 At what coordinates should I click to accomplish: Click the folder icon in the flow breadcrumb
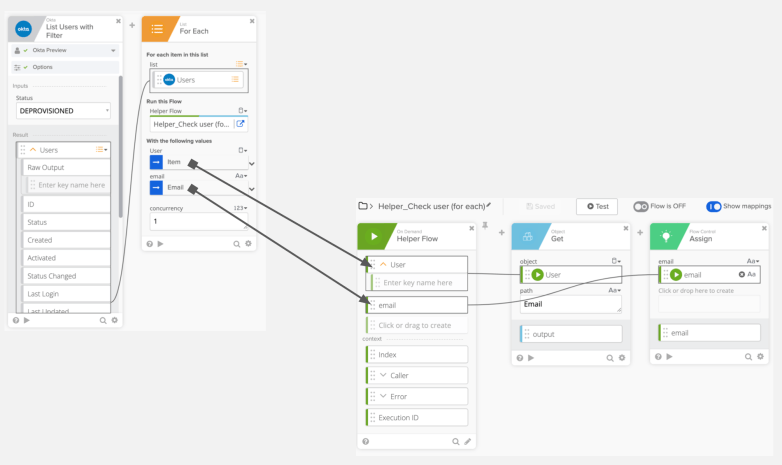pyautogui.click(x=364, y=206)
